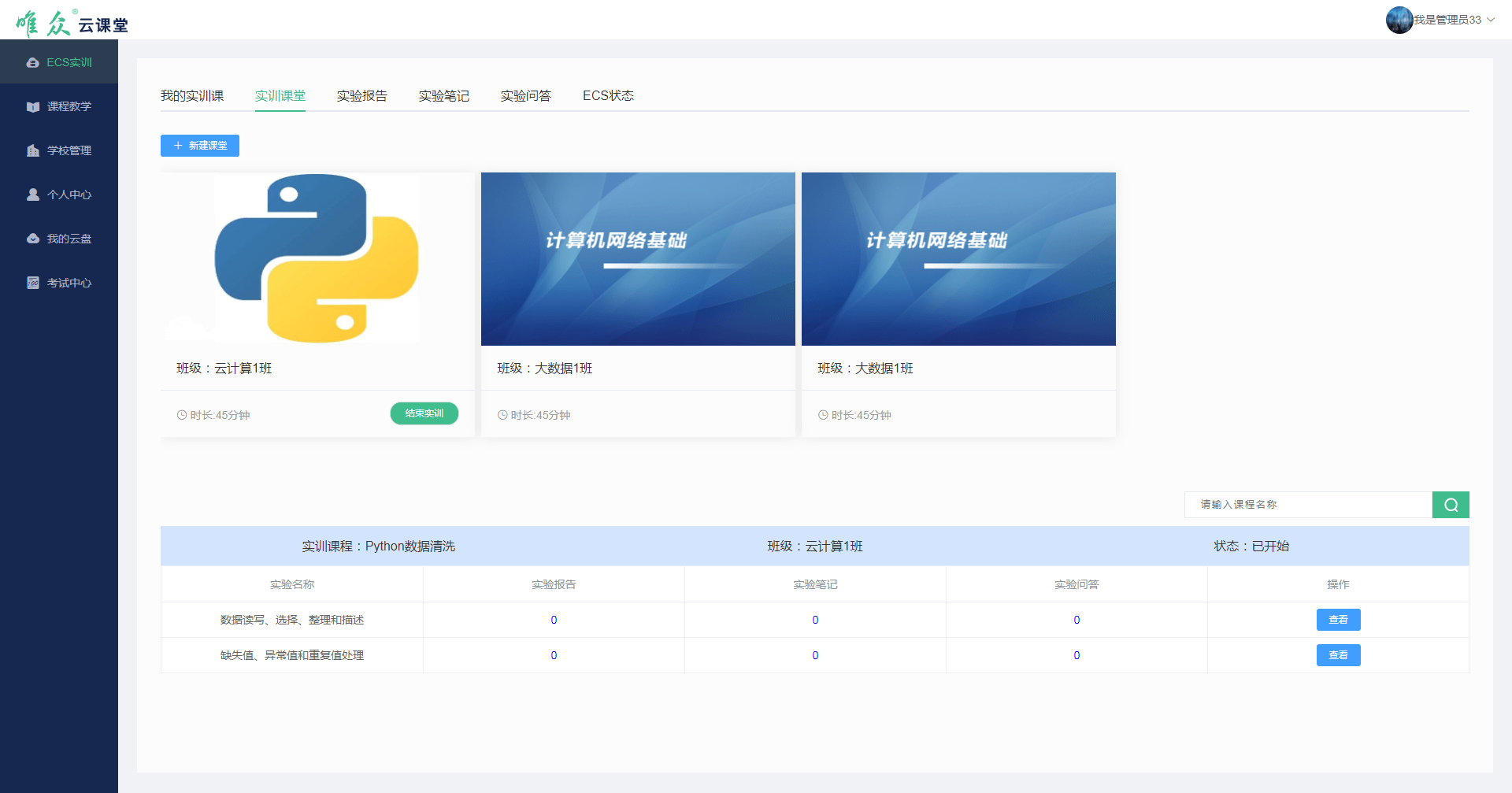Open 考试中心 exam icon
The width and height of the screenshot is (1512, 793).
pyautogui.click(x=32, y=283)
